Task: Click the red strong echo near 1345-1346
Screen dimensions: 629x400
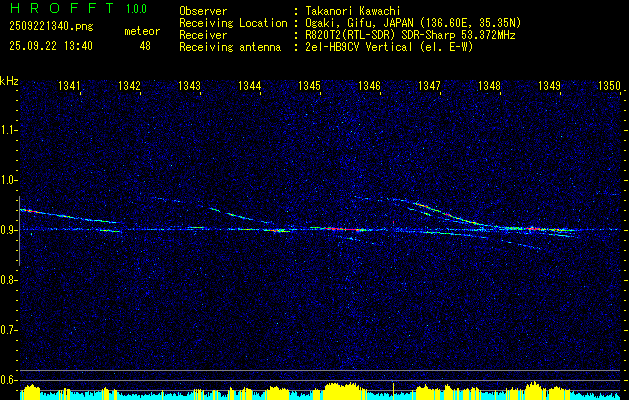Action: coord(345,229)
